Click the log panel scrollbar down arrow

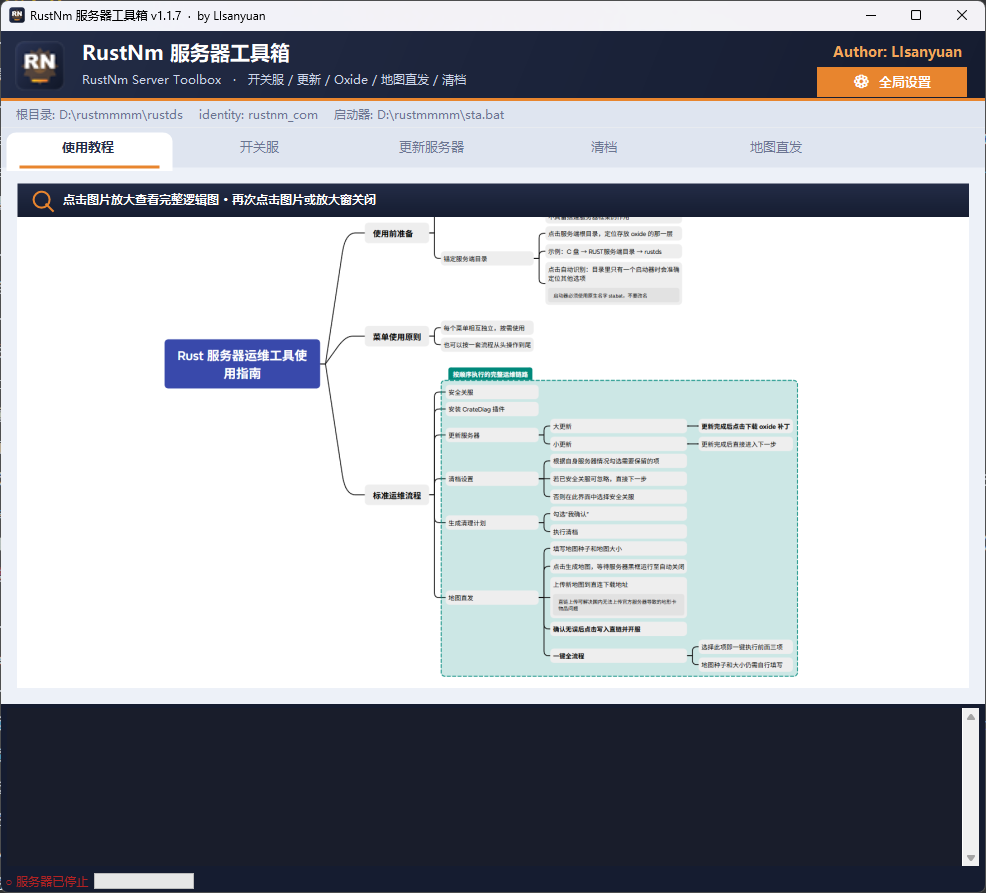tap(970, 858)
